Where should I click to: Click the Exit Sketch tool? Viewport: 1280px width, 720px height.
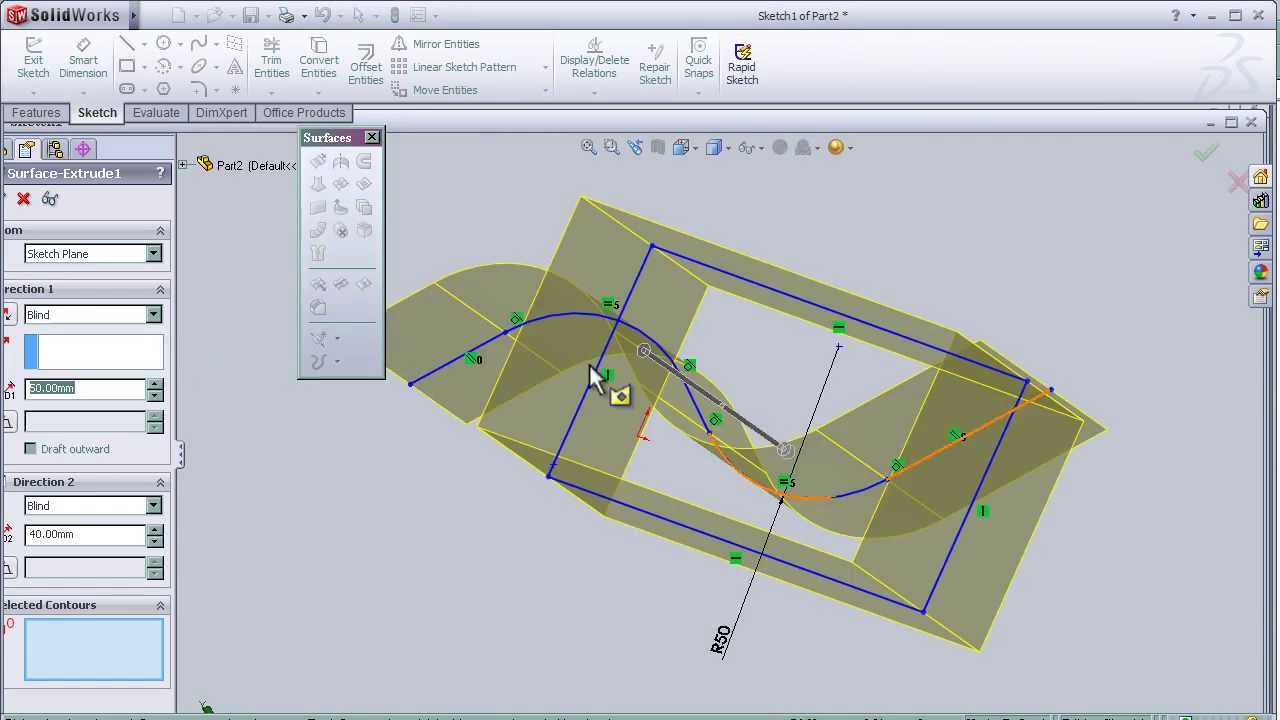coord(33,59)
